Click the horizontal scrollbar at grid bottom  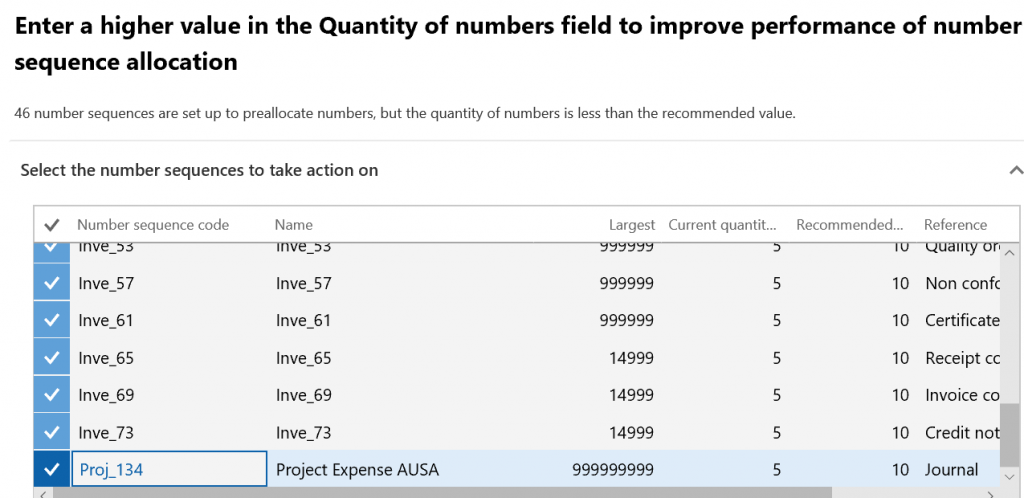pos(440,492)
